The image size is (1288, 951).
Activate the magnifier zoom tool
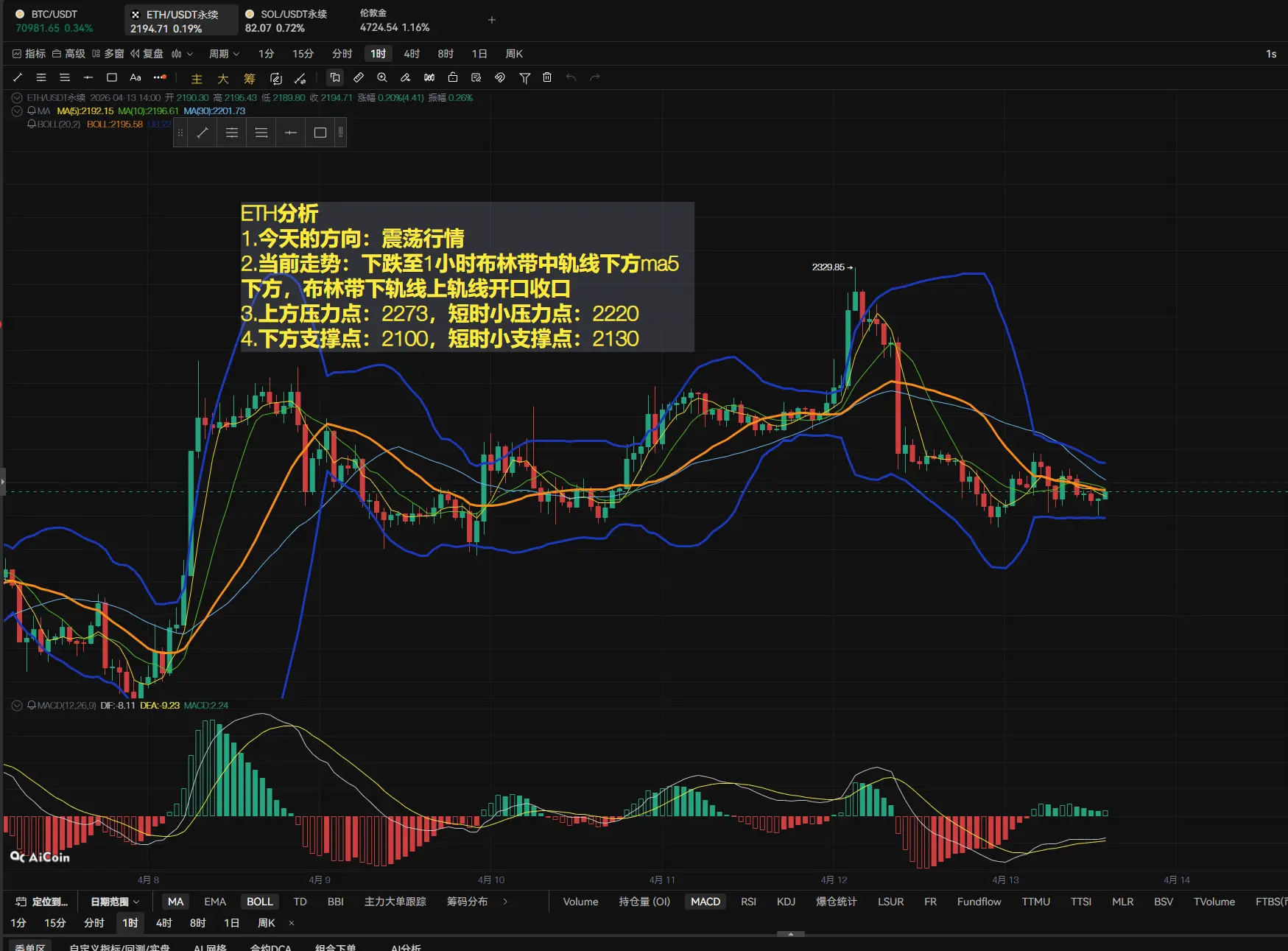coord(382,77)
